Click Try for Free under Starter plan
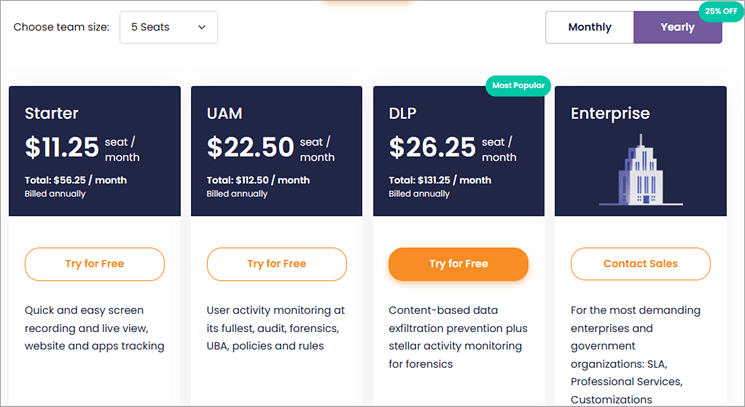The width and height of the screenshot is (745, 407). [94, 264]
